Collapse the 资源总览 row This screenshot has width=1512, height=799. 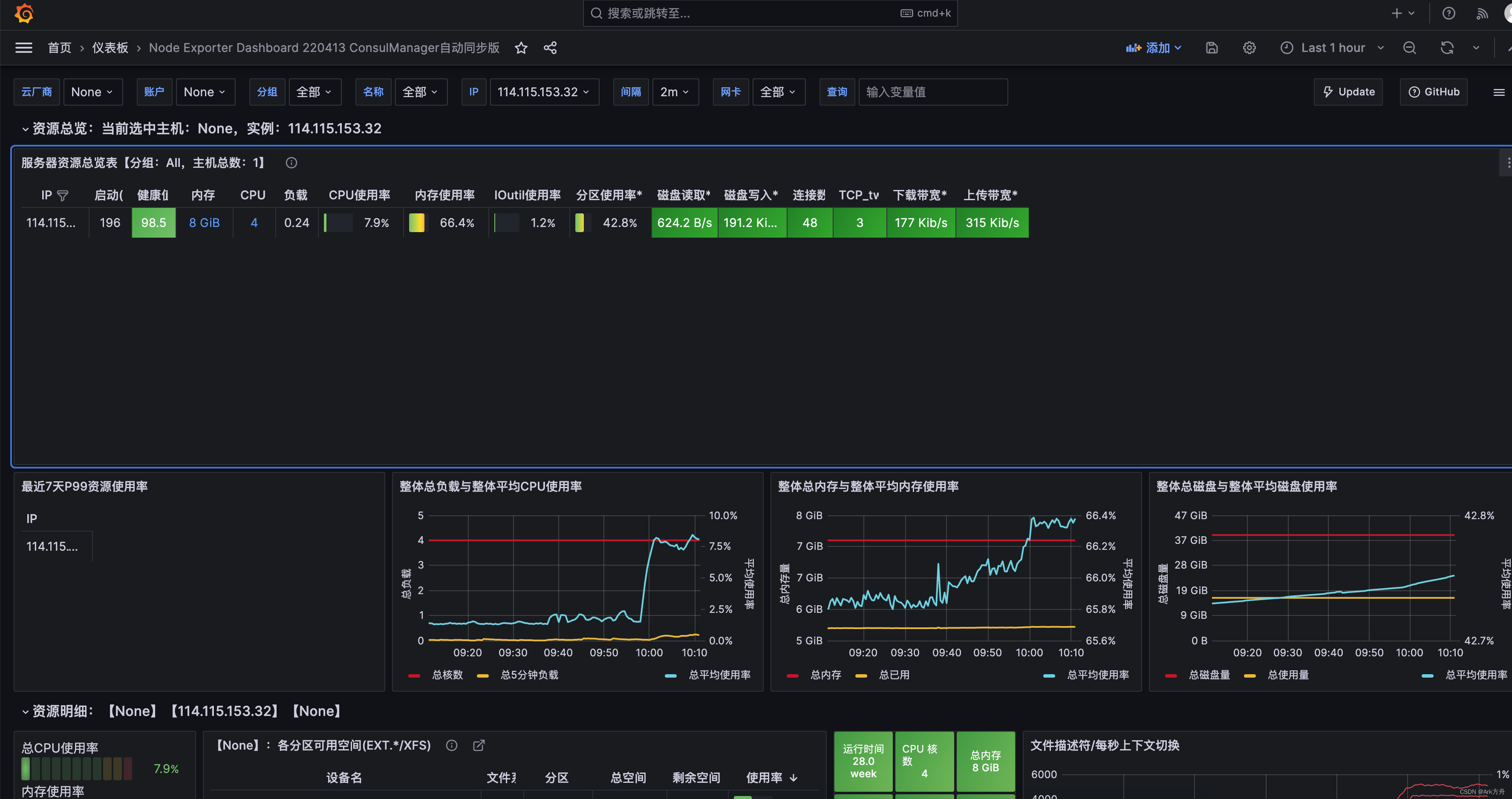tap(25, 129)
